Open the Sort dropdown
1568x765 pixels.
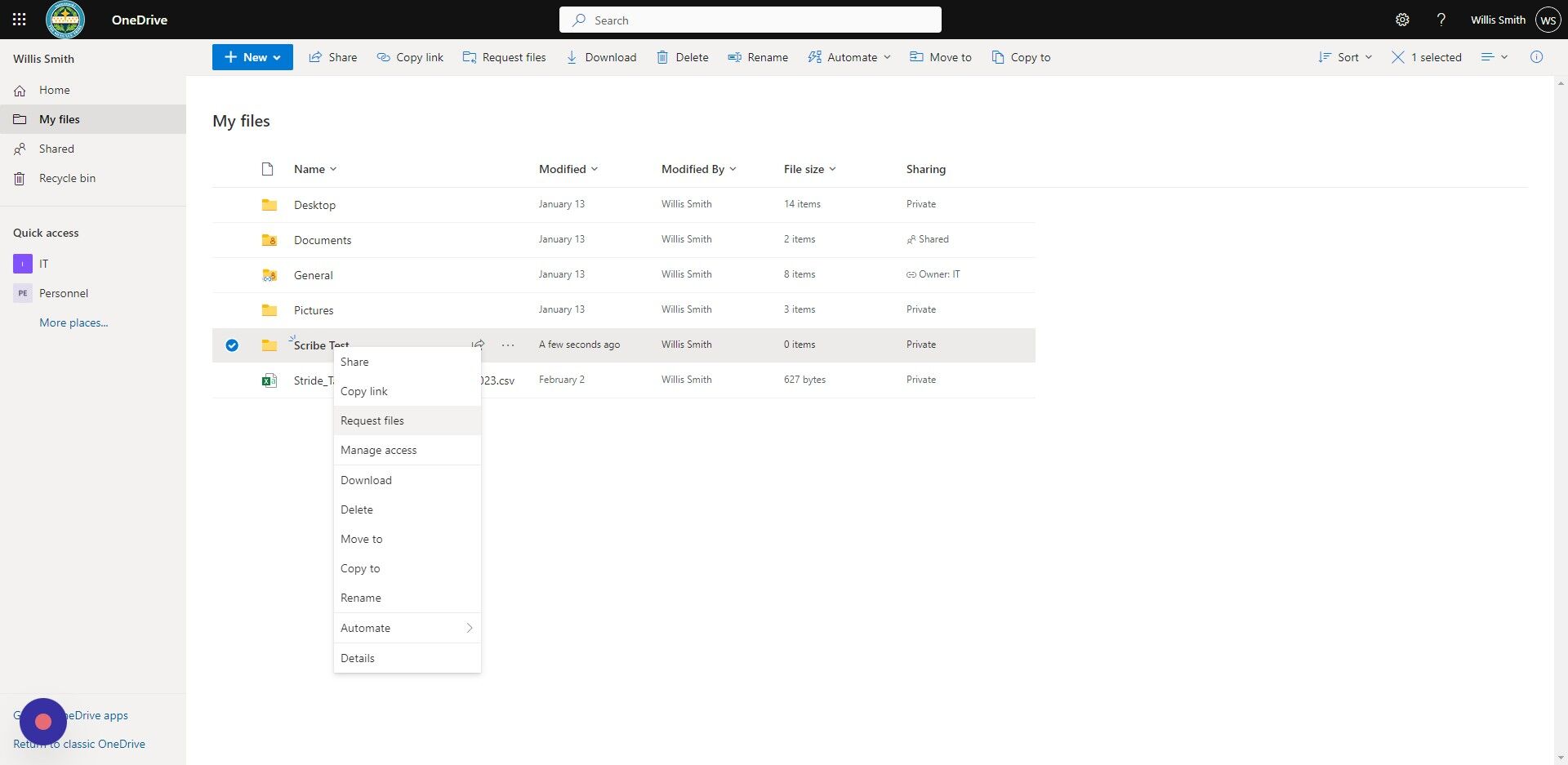(x=1344, y=57)
